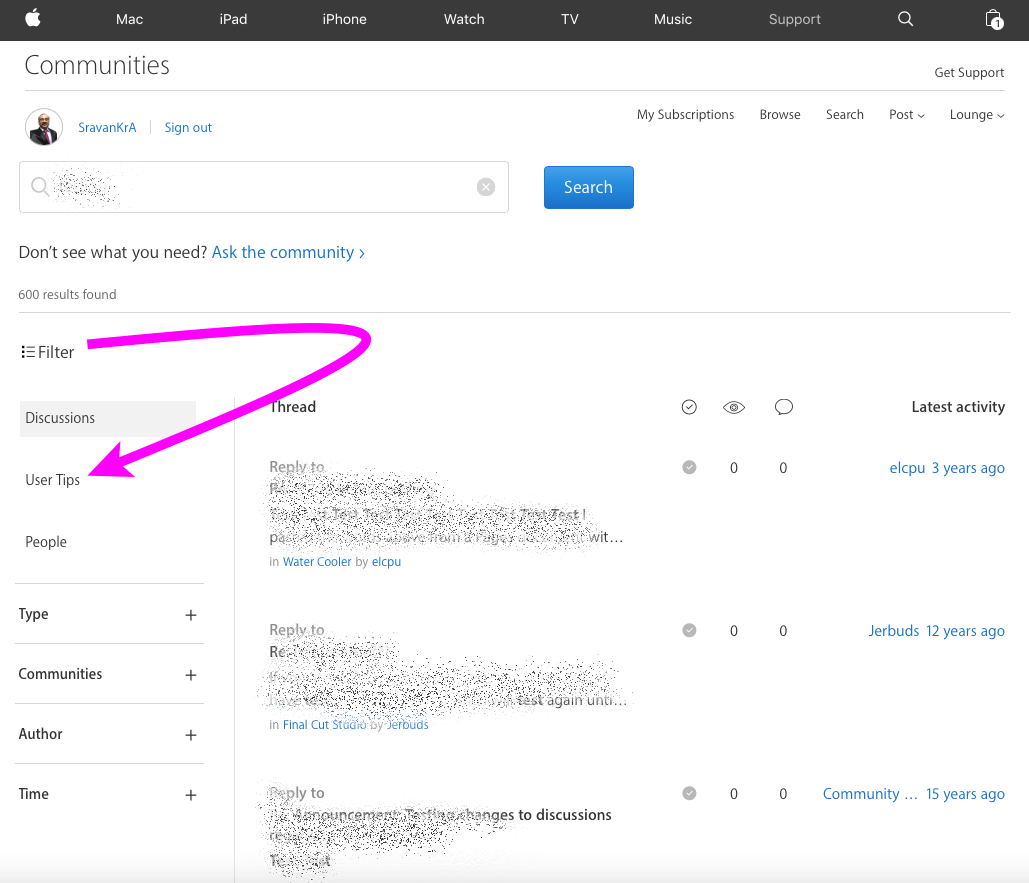The image size is (1029, 883).
Task: Click Ask the community link
Action: tap(288, 253)
